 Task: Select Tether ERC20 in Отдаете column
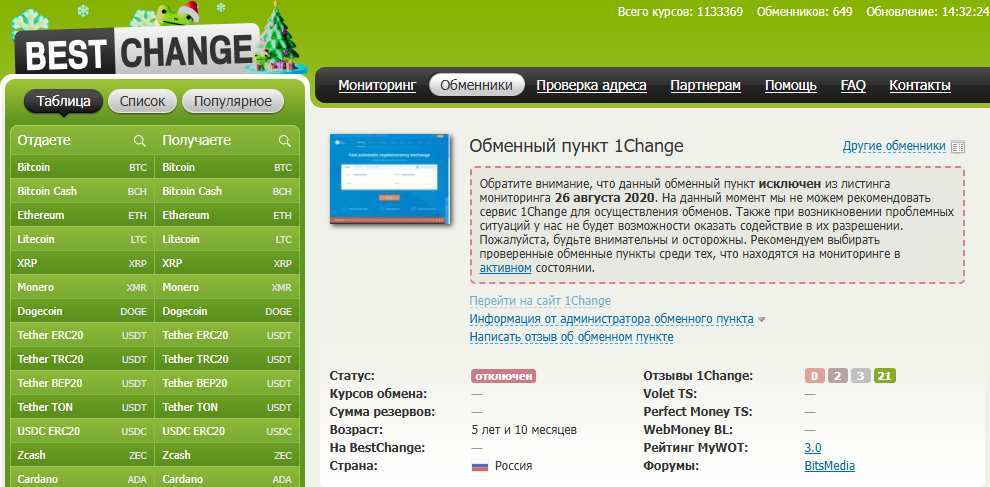coord(82,335)
